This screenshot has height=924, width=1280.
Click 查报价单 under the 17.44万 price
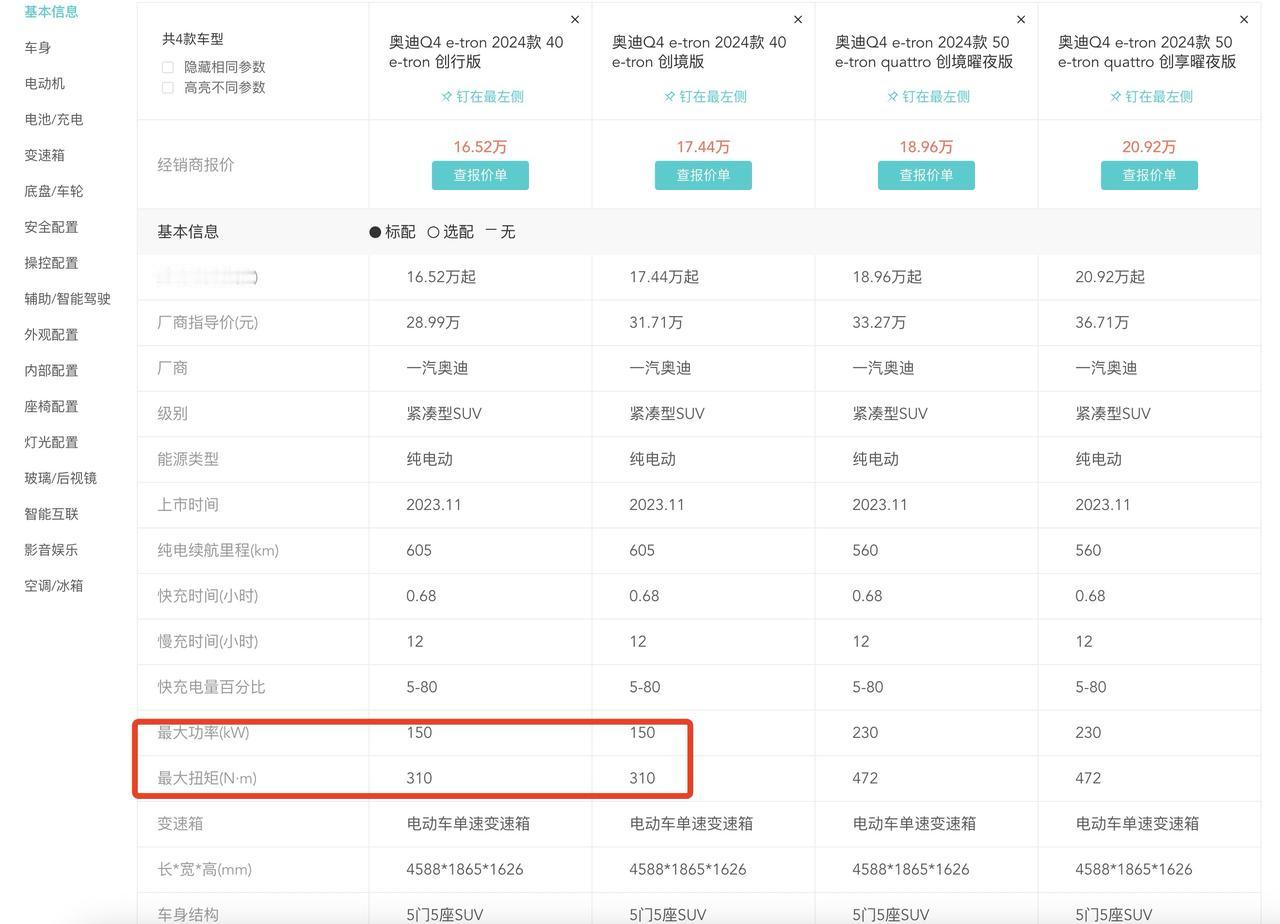[703, 175]
